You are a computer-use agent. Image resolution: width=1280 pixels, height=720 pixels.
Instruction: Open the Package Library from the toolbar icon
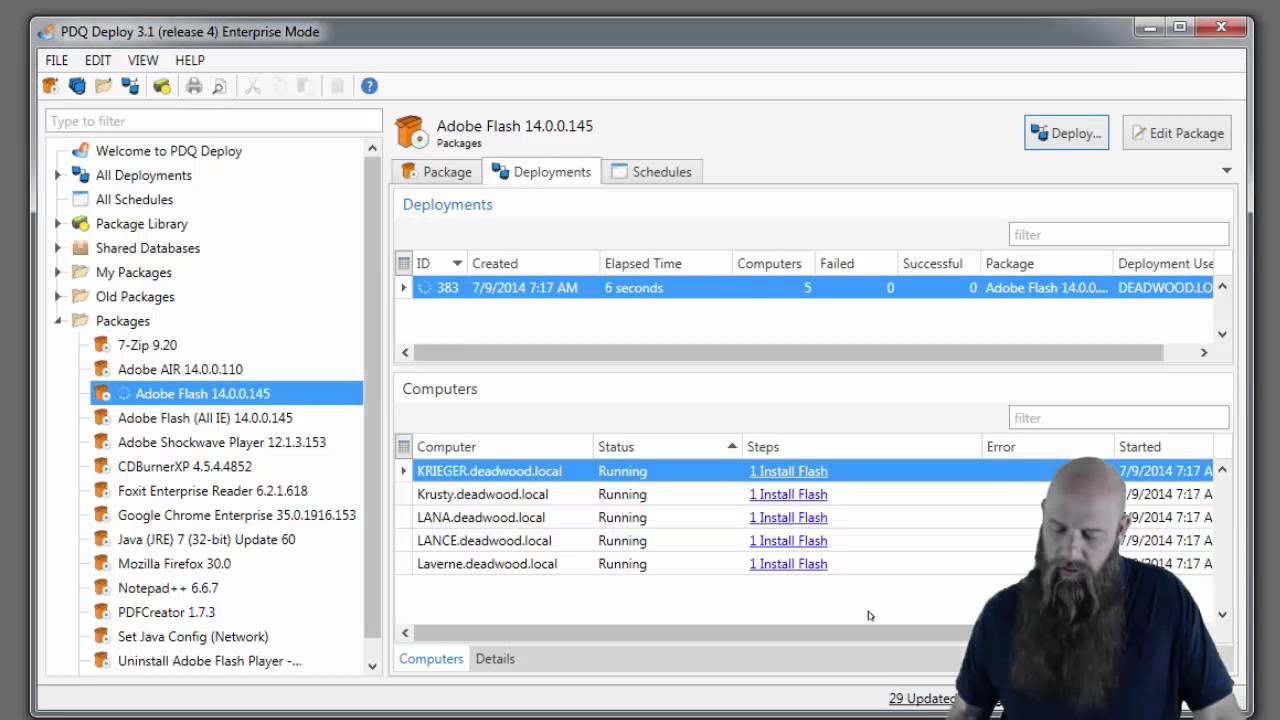click(x=162, y=86)
